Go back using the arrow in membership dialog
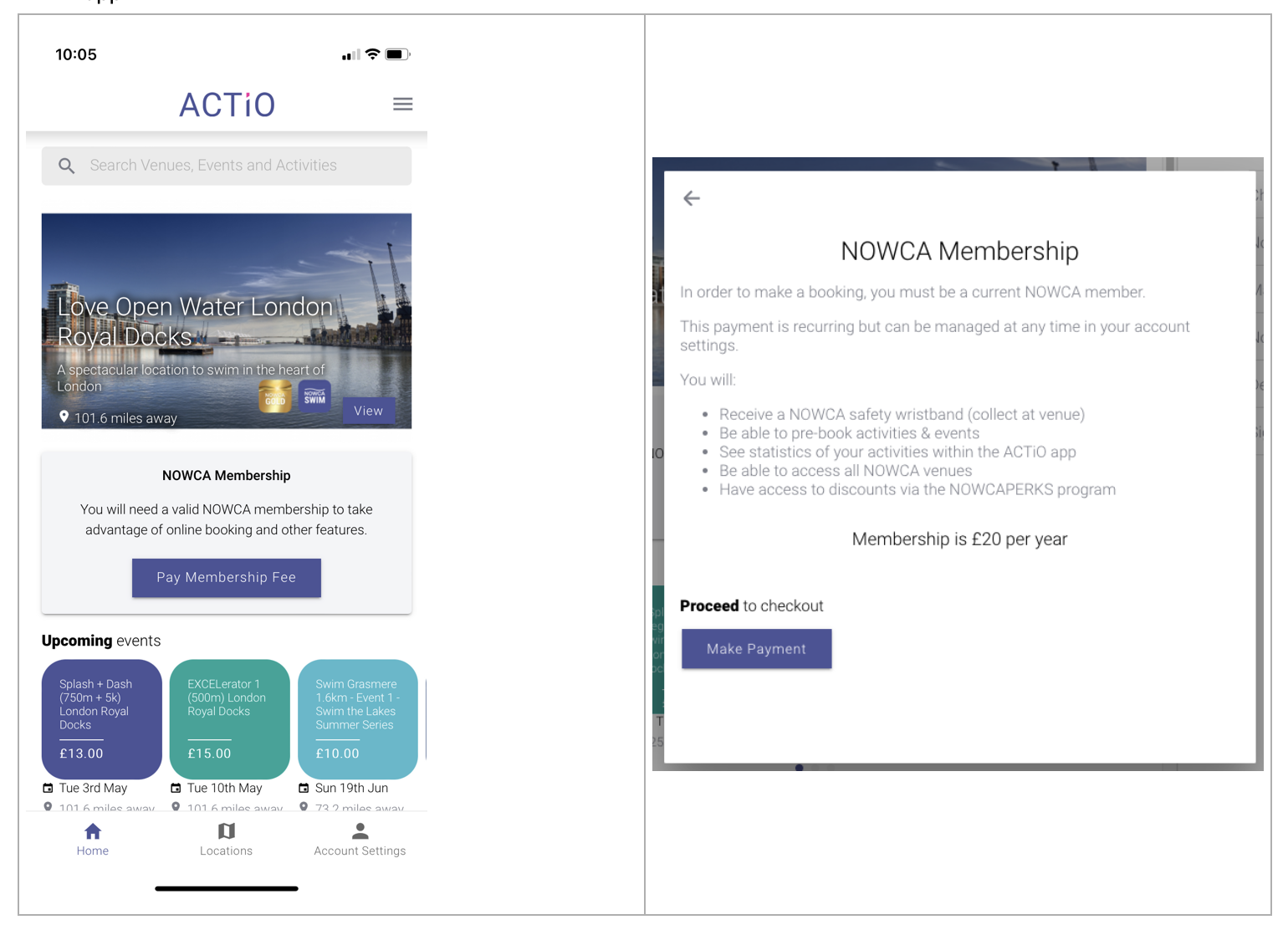The width and height of the screenshot is (1288, 935). click(x=692, y=198)
